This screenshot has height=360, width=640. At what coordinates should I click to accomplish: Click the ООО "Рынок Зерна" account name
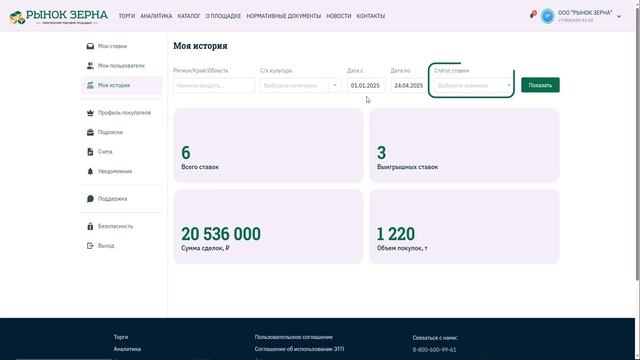[585, 13]
